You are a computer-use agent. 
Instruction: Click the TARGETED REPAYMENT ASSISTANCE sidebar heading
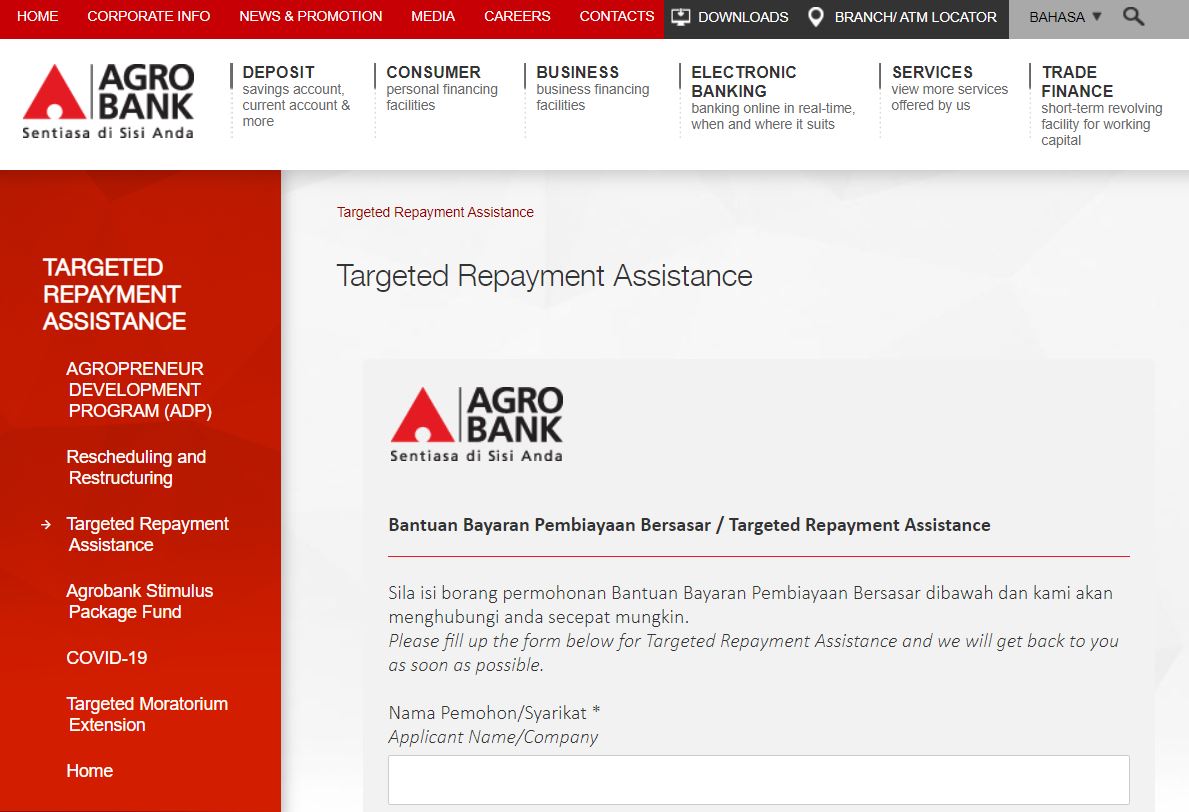point(114,294)
